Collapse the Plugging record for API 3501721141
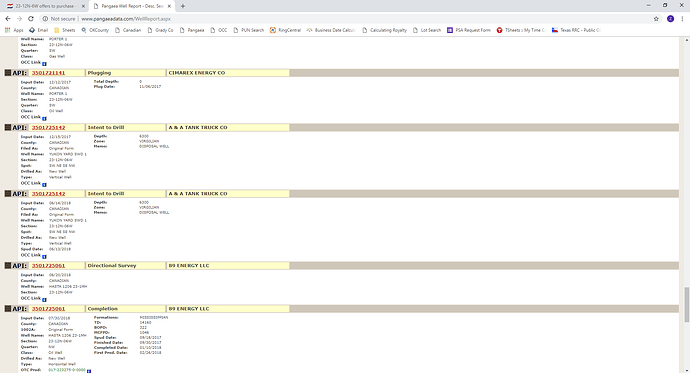The height and width of the screenshot is (373, 690). [8, 73]
